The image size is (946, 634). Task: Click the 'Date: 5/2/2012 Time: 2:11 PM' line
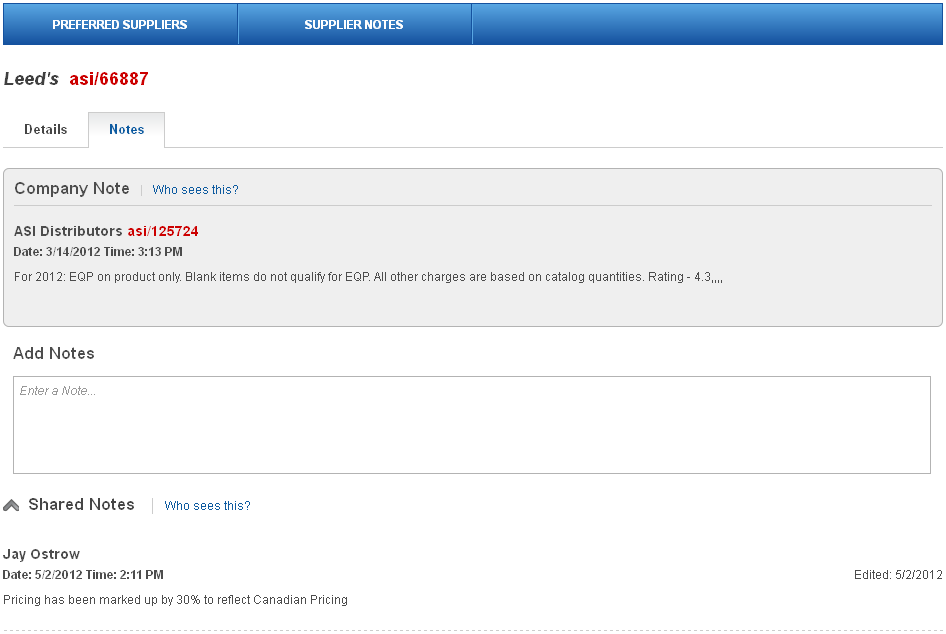click(83, 575)
